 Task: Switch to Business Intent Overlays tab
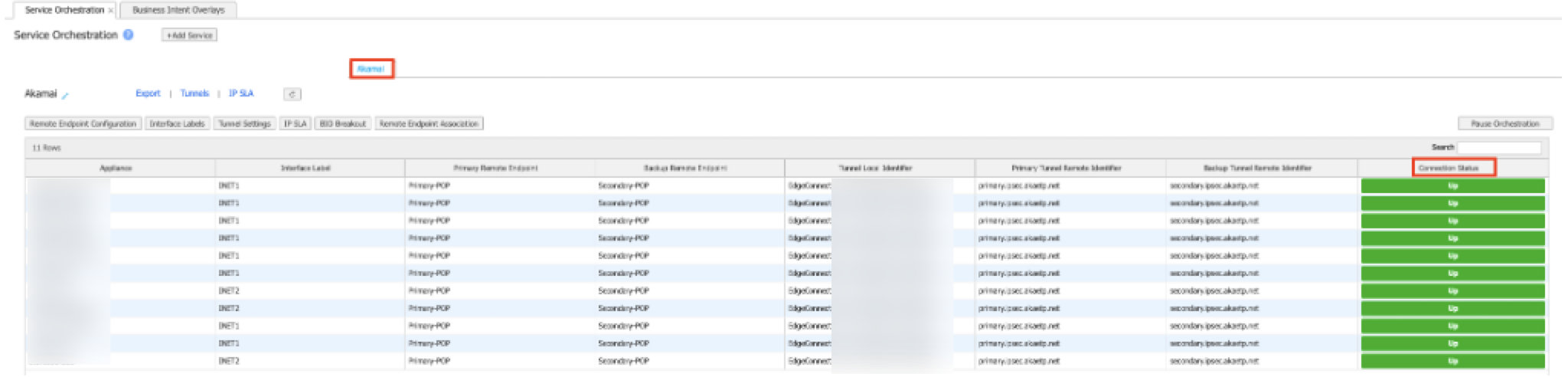pyautogui.click(x=178, y=11)
